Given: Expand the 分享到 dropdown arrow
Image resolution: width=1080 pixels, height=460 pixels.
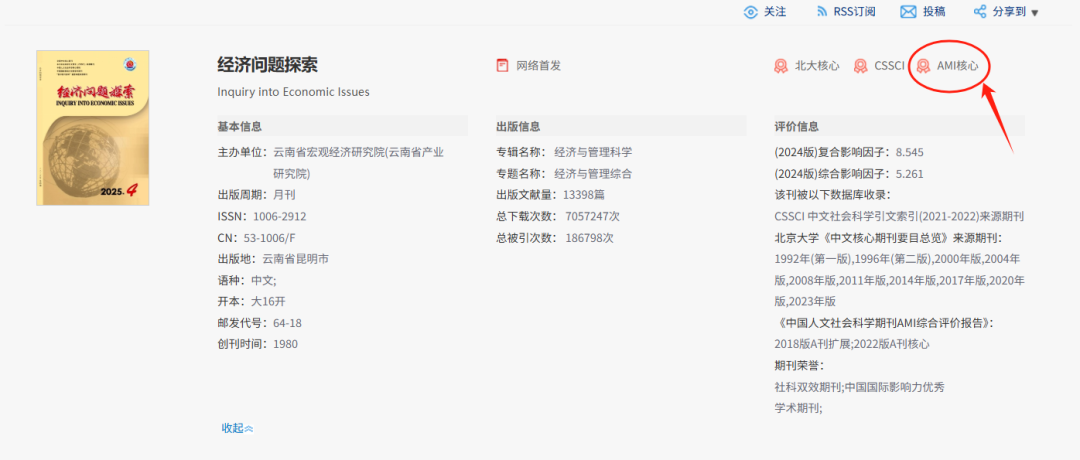Looking at the screenshot, I should (x=1035, y=13).
